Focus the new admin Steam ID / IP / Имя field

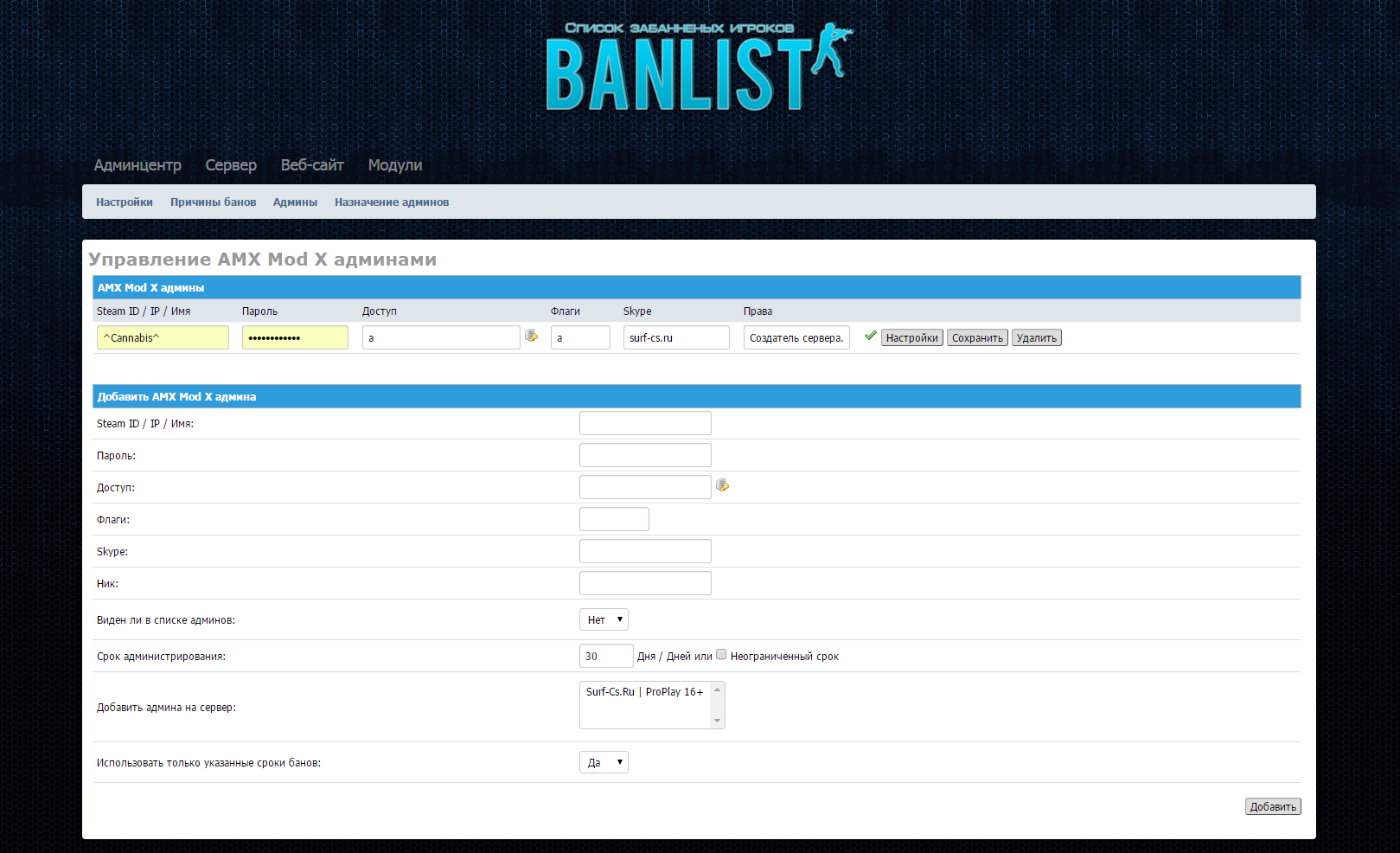coord(645,423)
